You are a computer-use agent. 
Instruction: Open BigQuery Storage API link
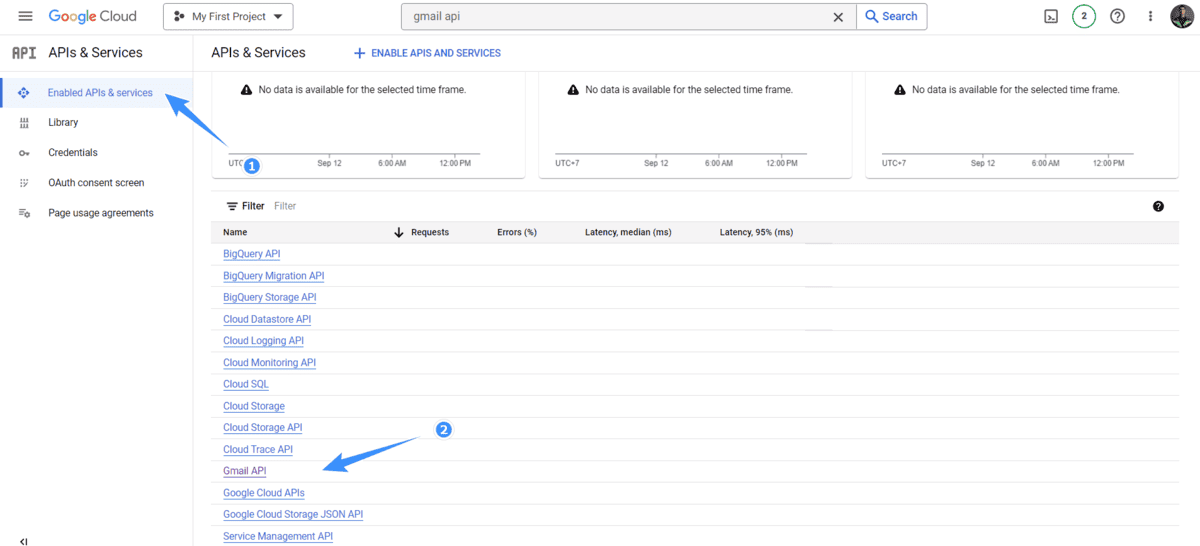[270, 298]
